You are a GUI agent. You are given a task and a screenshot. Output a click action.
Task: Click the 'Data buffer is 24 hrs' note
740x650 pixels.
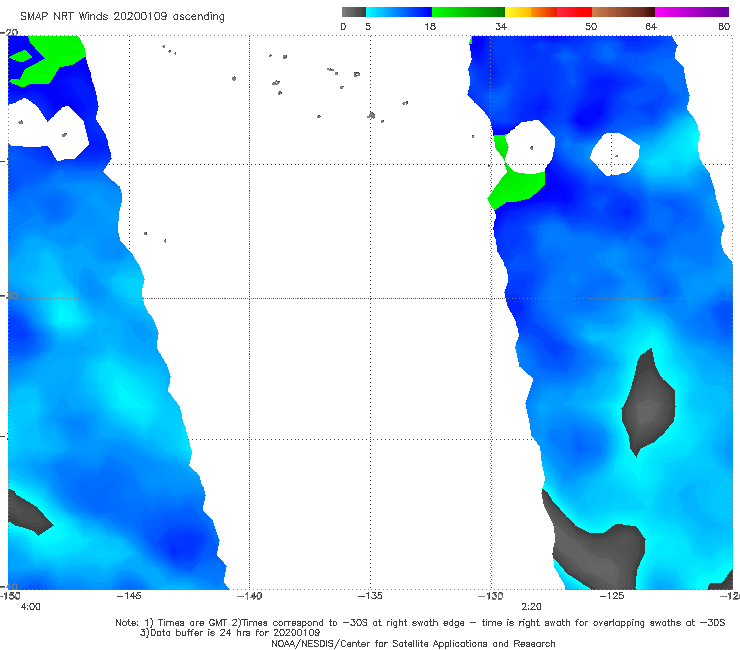(x=230, y=633)
